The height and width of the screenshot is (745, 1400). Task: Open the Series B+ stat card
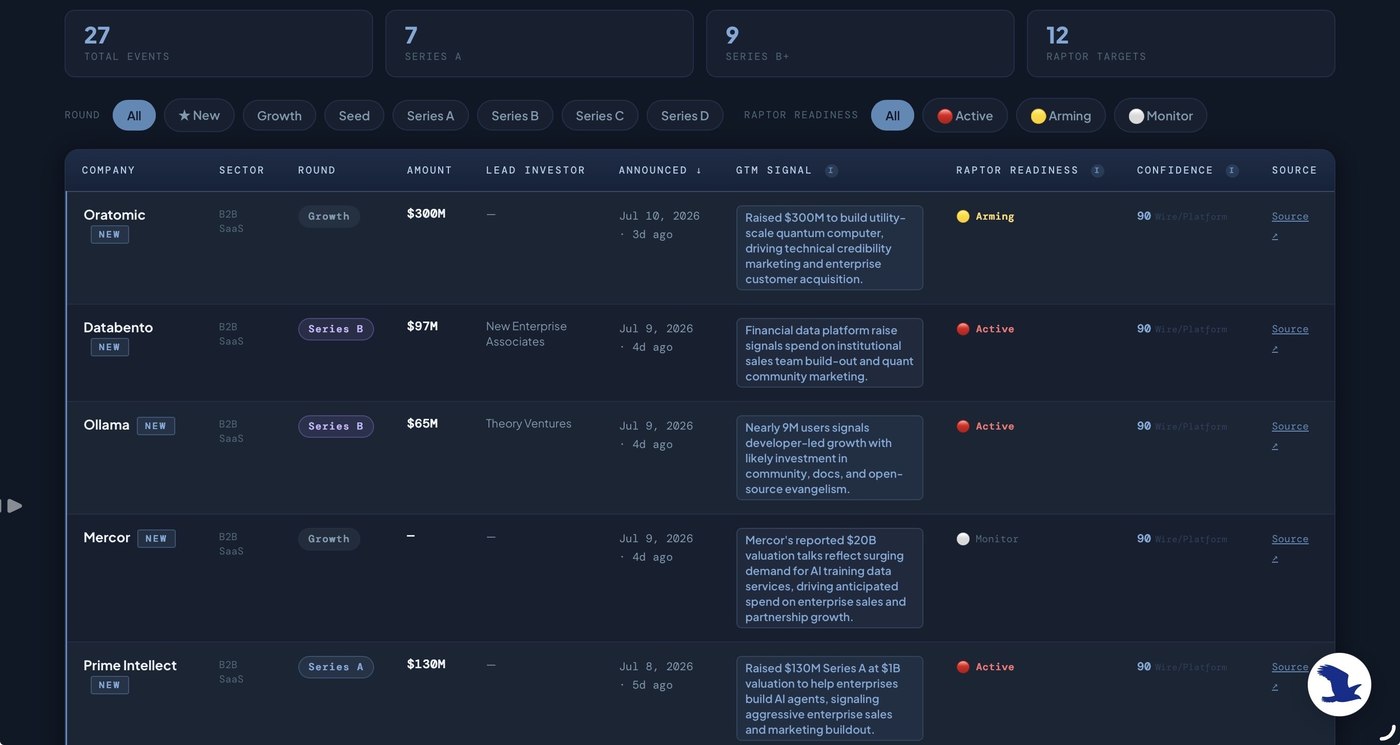click(x=860, y=44)
